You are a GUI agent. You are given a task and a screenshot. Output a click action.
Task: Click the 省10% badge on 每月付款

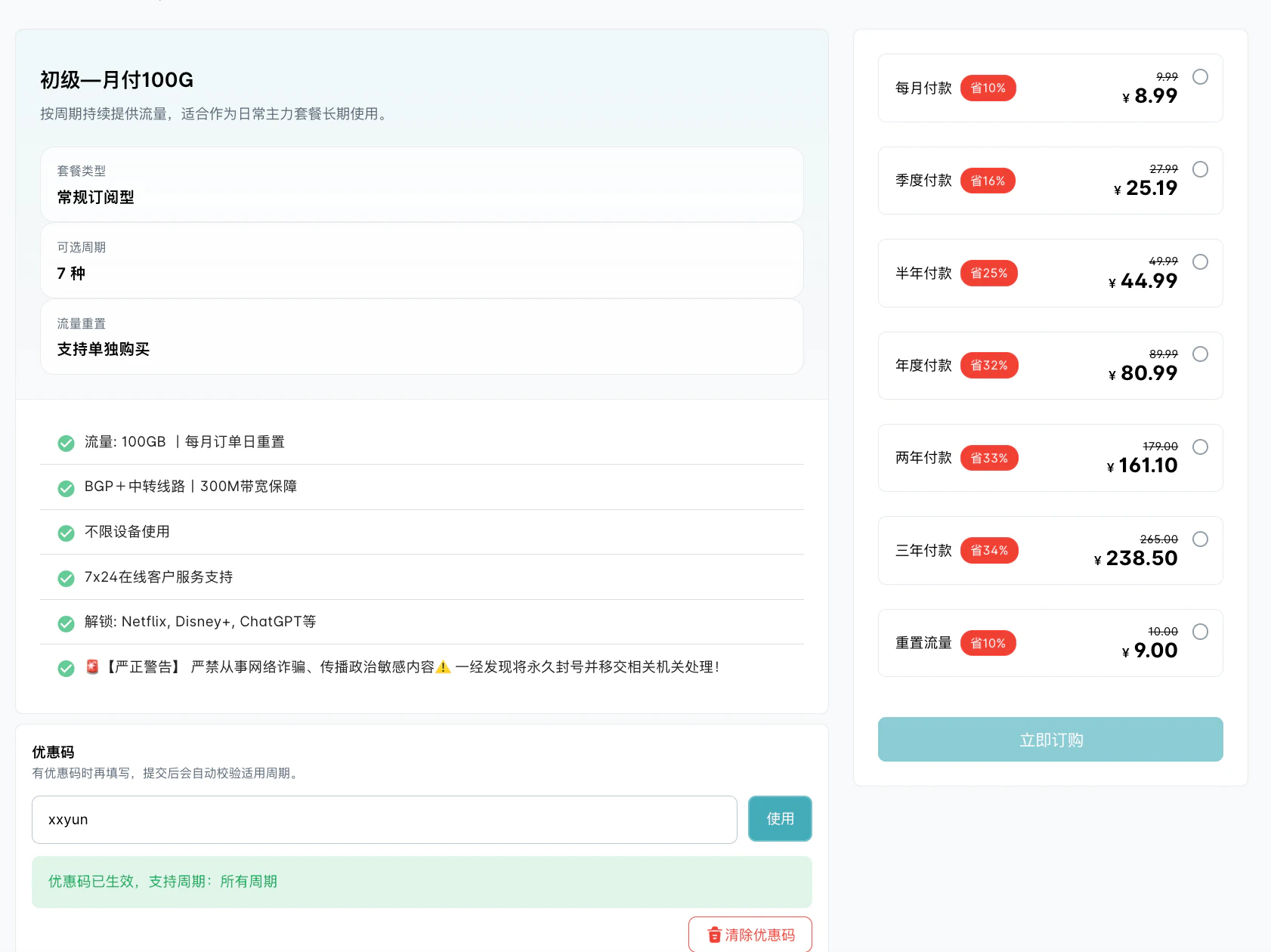[988, 88]
